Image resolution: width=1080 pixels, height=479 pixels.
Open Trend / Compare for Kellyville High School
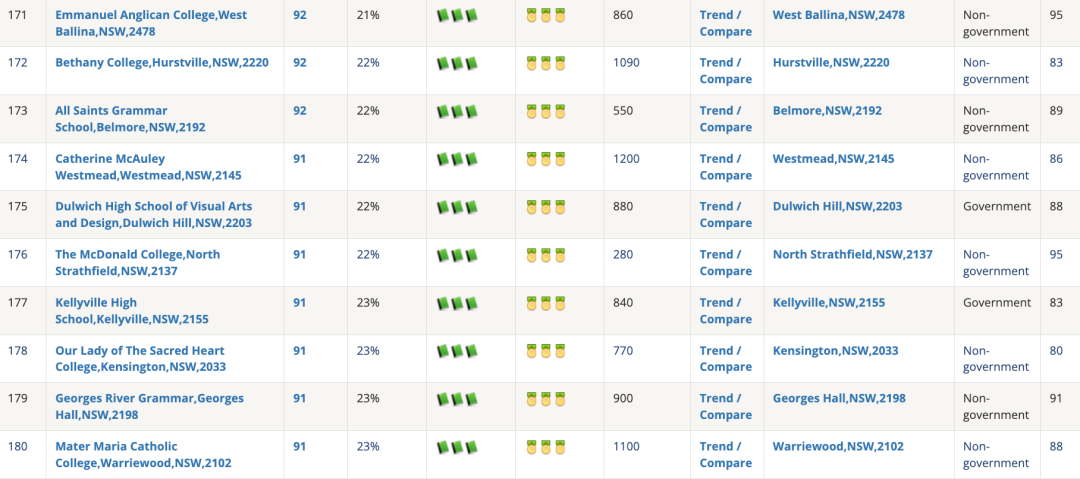[725, 311]
